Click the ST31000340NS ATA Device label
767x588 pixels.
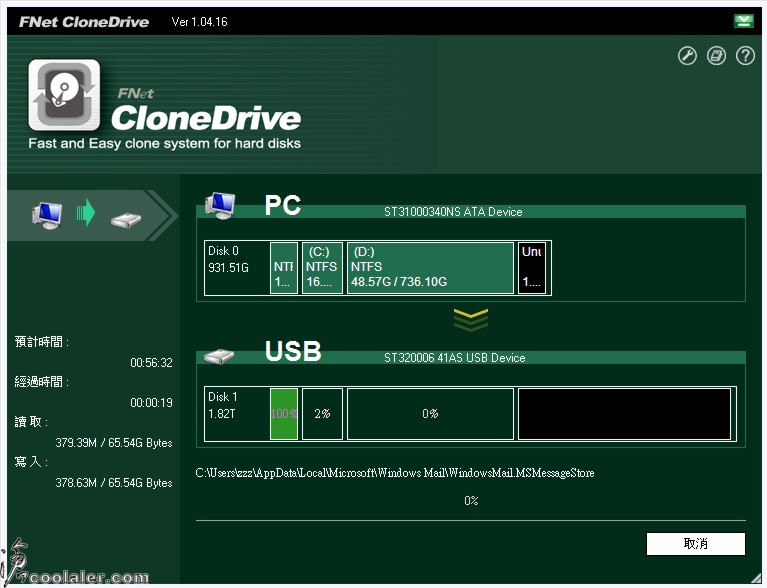click(453, 212)
